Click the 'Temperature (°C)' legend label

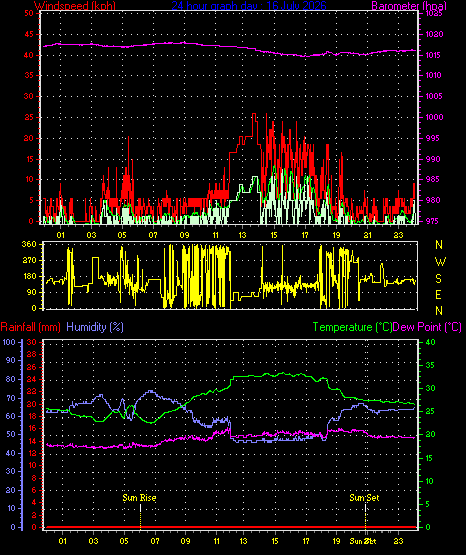352,327
